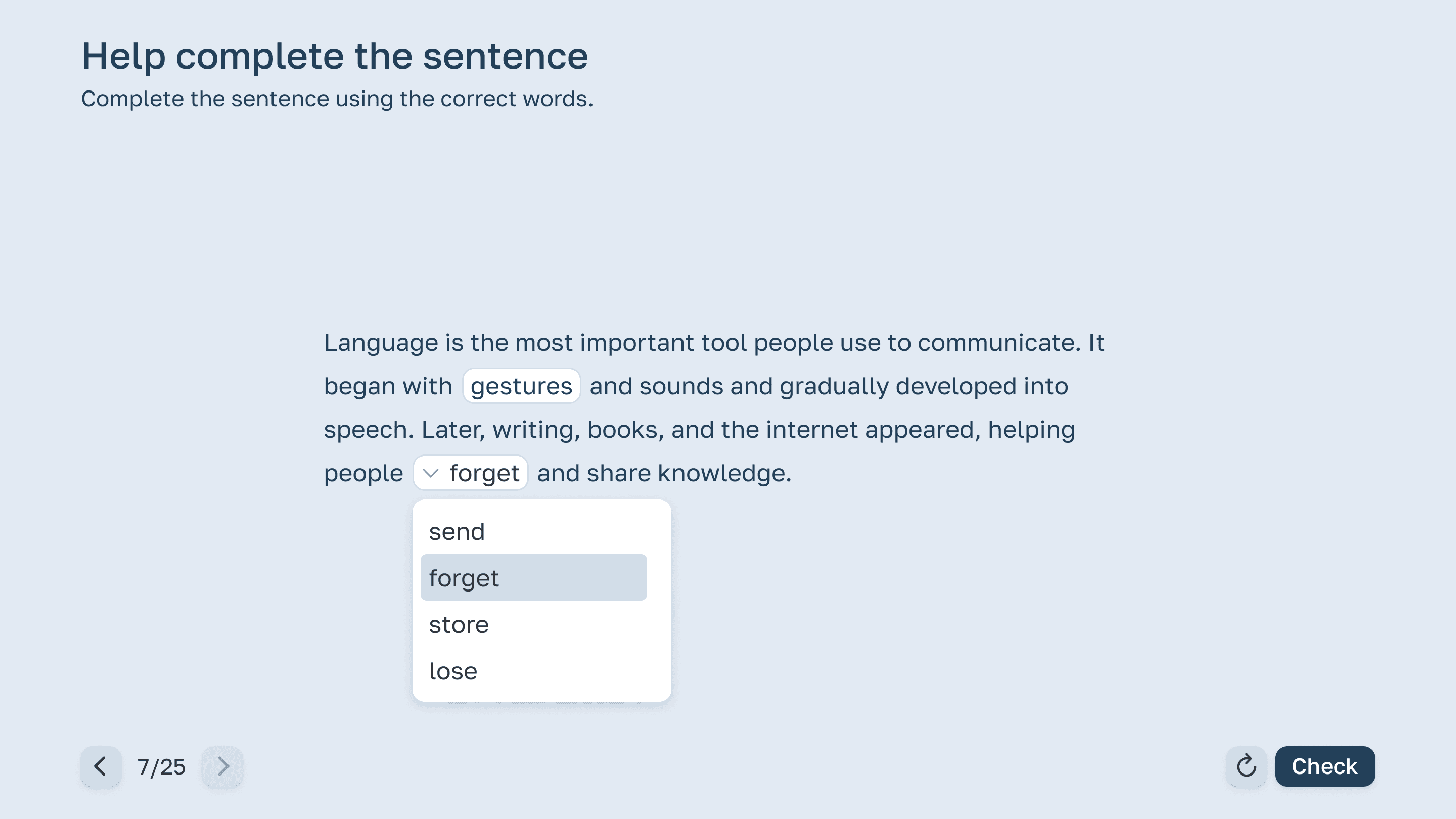Choose 'send' from the dropdown list

(x=457, y=532)
